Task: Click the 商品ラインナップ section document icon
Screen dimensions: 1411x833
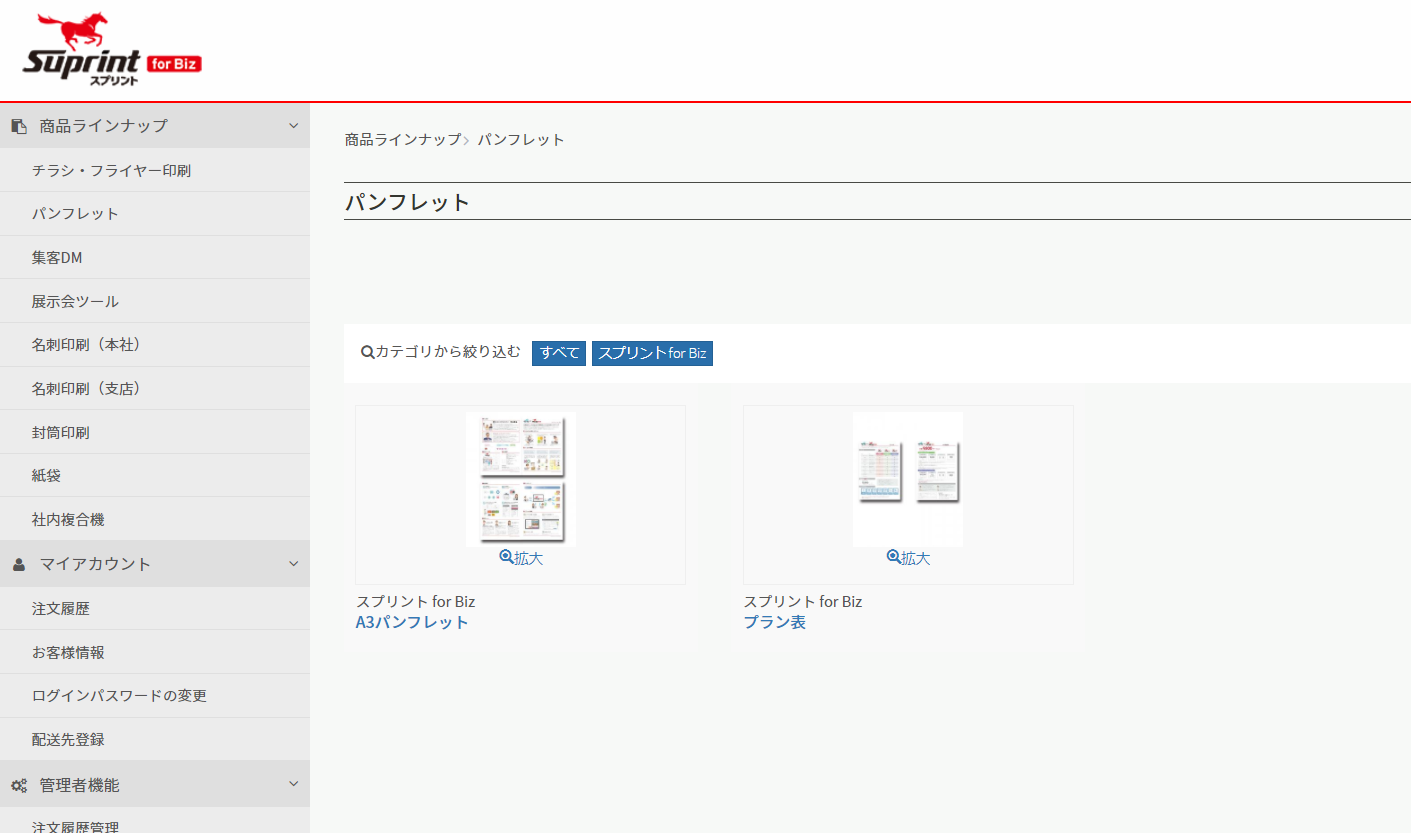Action: coord(19,126)
